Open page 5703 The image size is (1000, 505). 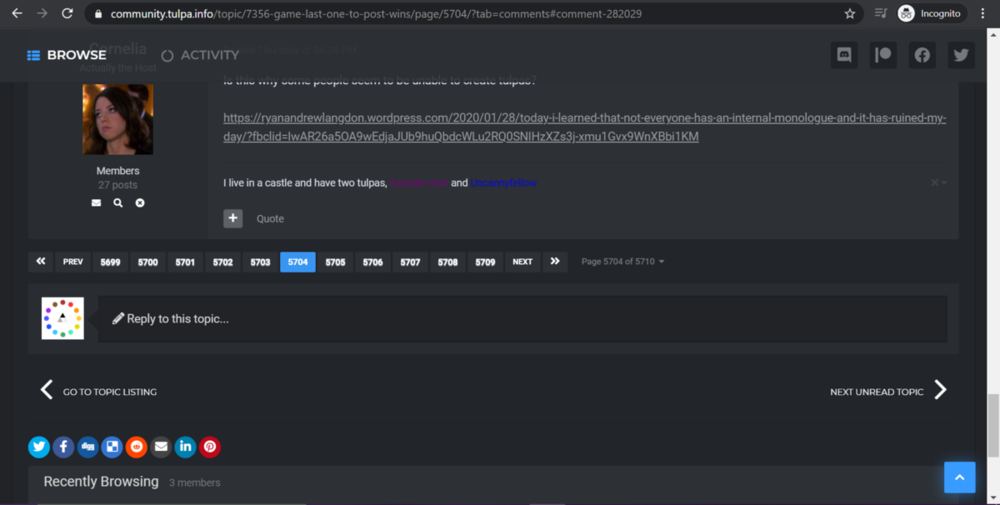[260, 262]
